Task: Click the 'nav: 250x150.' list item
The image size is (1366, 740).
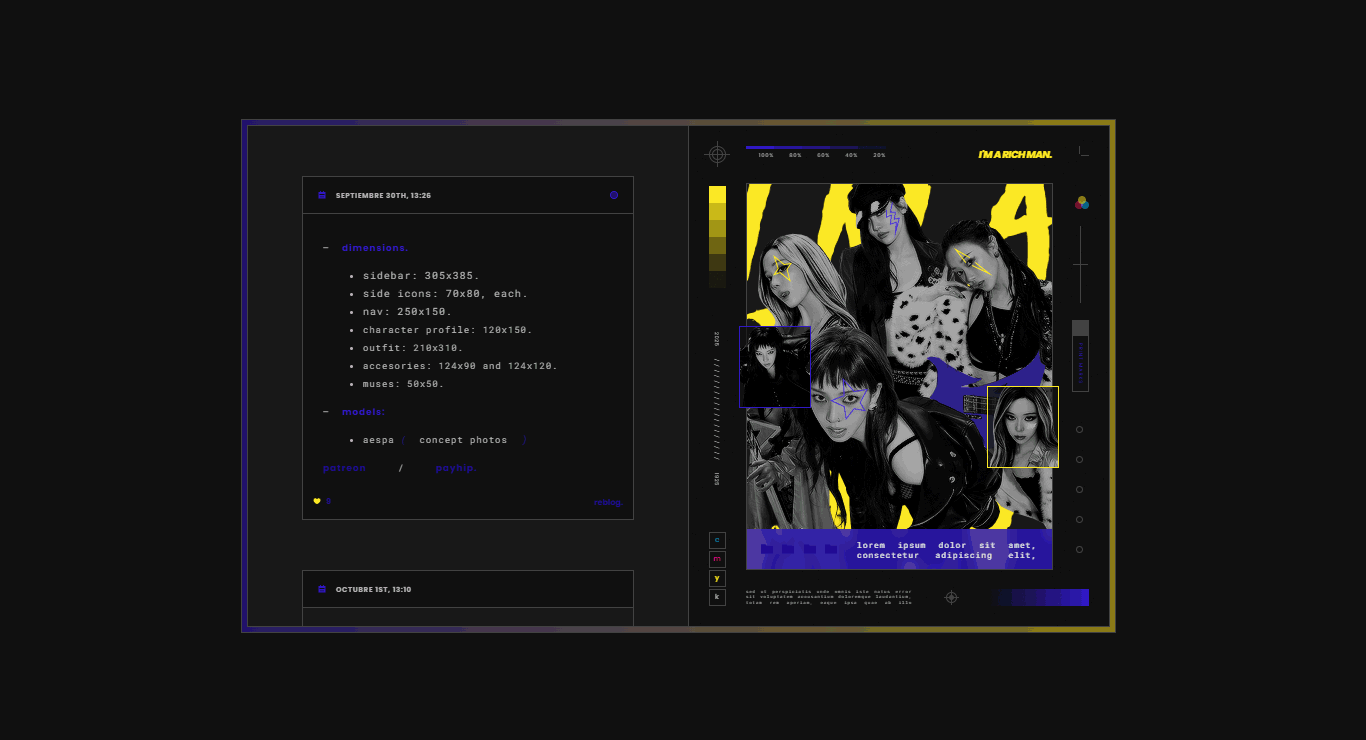Action: click(407, 312)
